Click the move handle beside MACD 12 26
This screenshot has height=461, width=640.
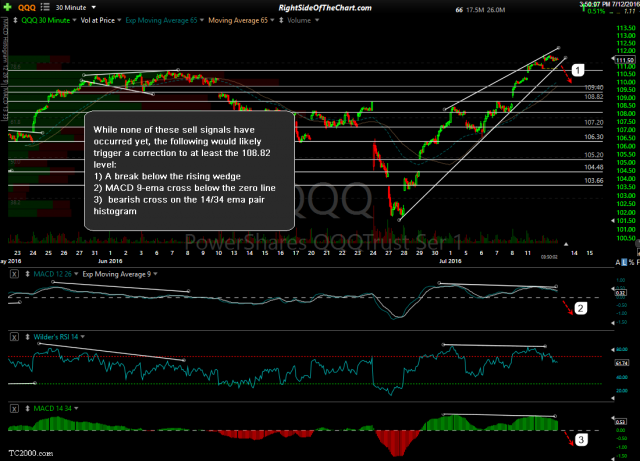click(27, 274)
